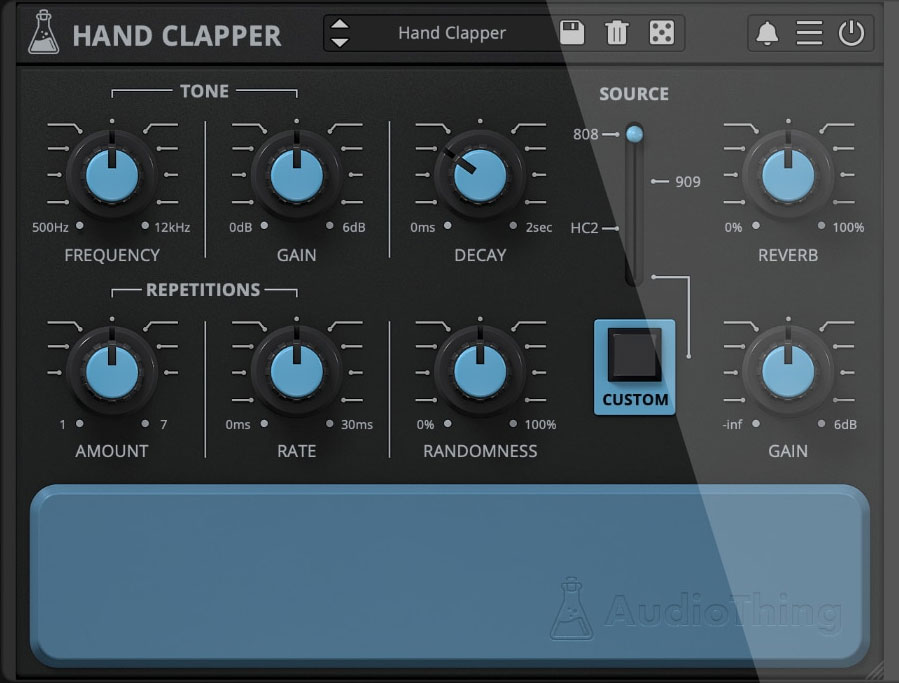Click the HAND CLAPPER title text
This screenshot has width=899, height=683.
tap(177, 36)
